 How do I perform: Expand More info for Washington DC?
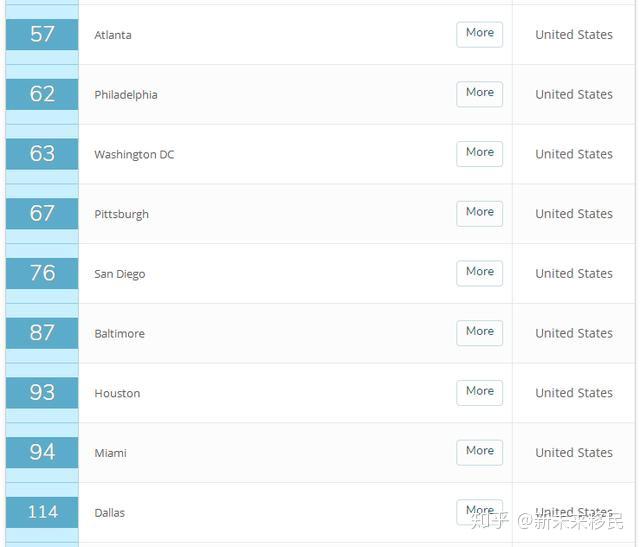pyautogui.click(x=480, y=153)
